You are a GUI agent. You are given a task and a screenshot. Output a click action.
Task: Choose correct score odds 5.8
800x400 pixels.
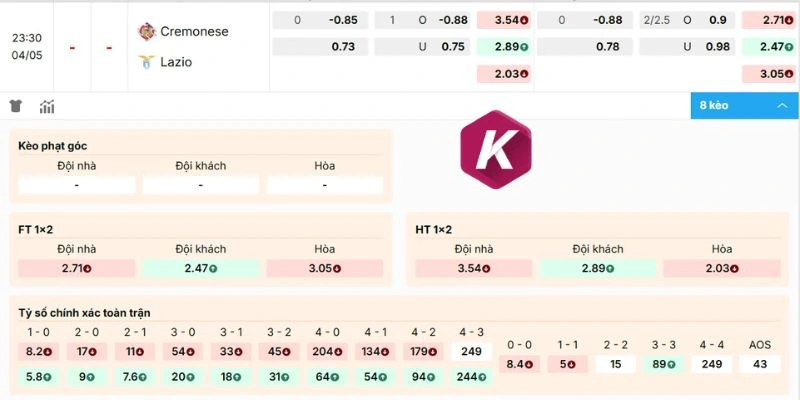(x=39, y=377)
